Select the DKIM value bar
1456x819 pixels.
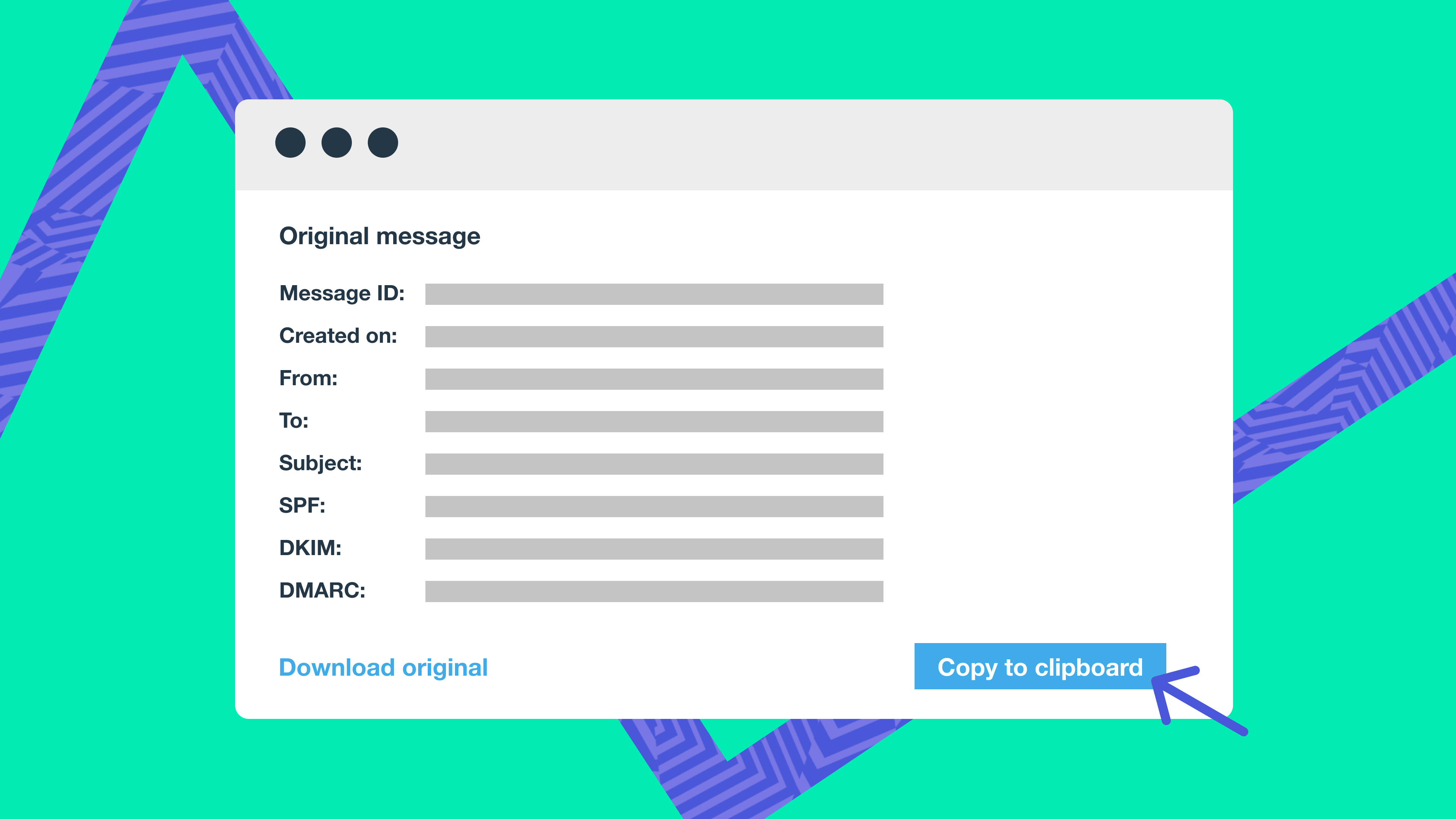(654, 549)
